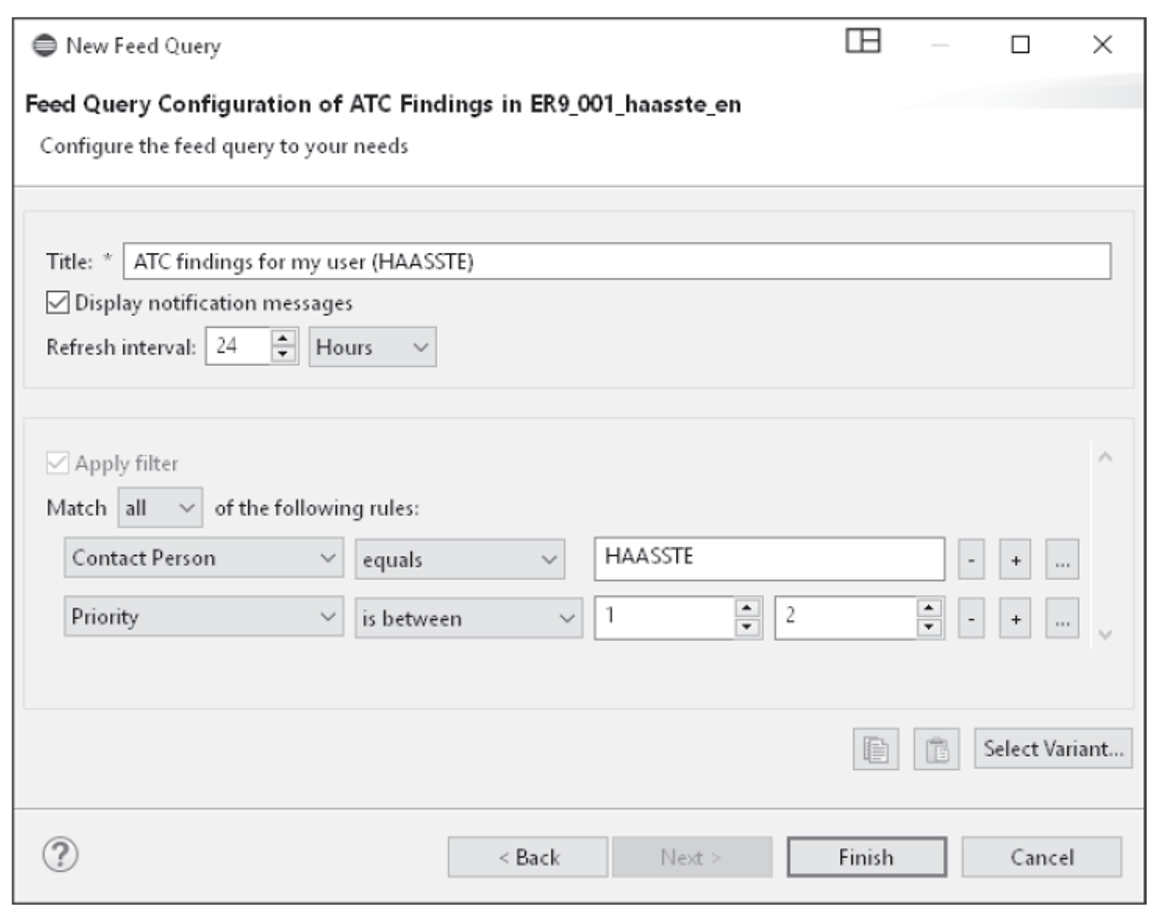Click the help question mark icon
This screenshot has width=1168, height=920.
tap(59, 856)
